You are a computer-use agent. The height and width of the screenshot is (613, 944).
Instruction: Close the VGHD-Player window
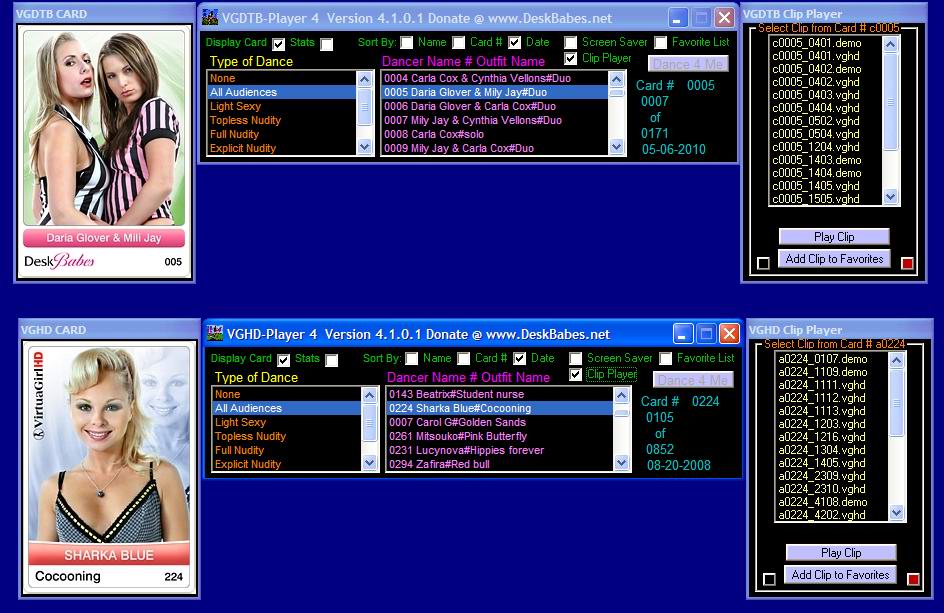(729, 333)
